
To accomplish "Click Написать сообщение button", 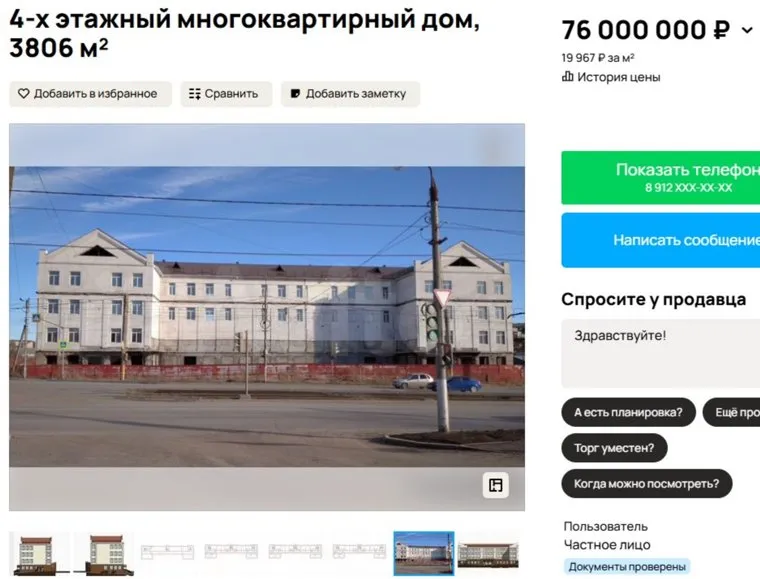I will click(661, 240).
